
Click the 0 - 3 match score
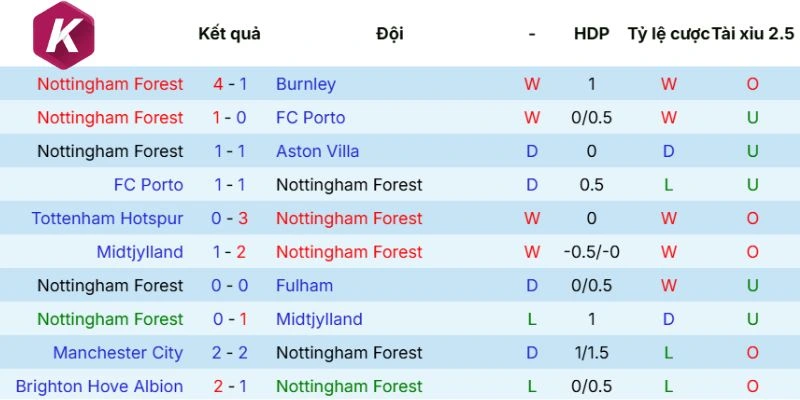click(x=229, y=218)
